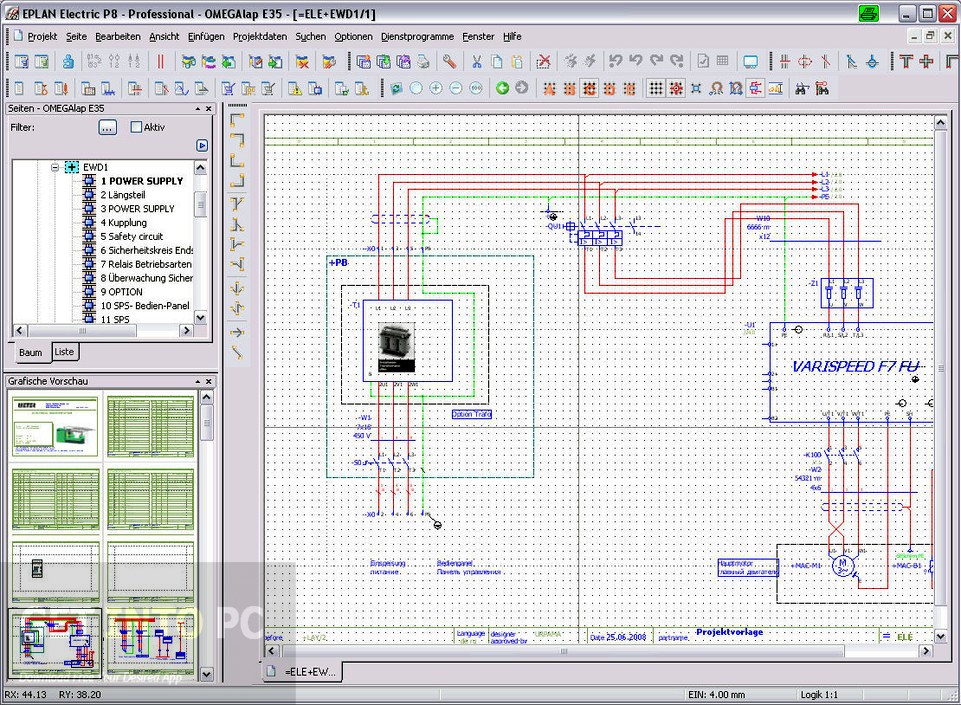Collapse the EWD1 tree node
This screenshot has width=961, height=705.
pyautogui.click(x=55, y=167)
